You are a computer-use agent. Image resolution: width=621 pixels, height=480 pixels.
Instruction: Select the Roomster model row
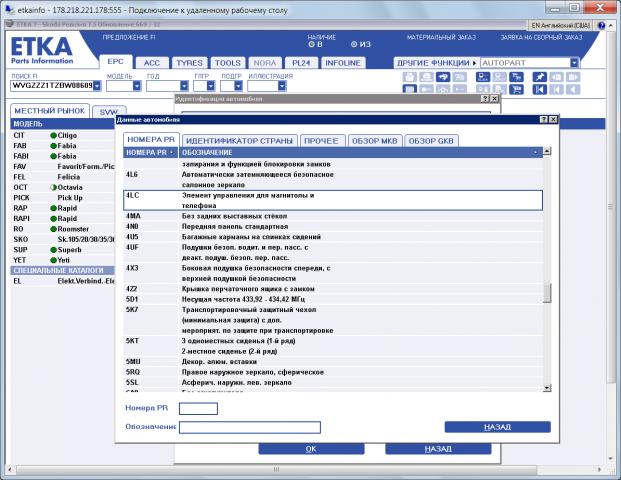point(63,229)
